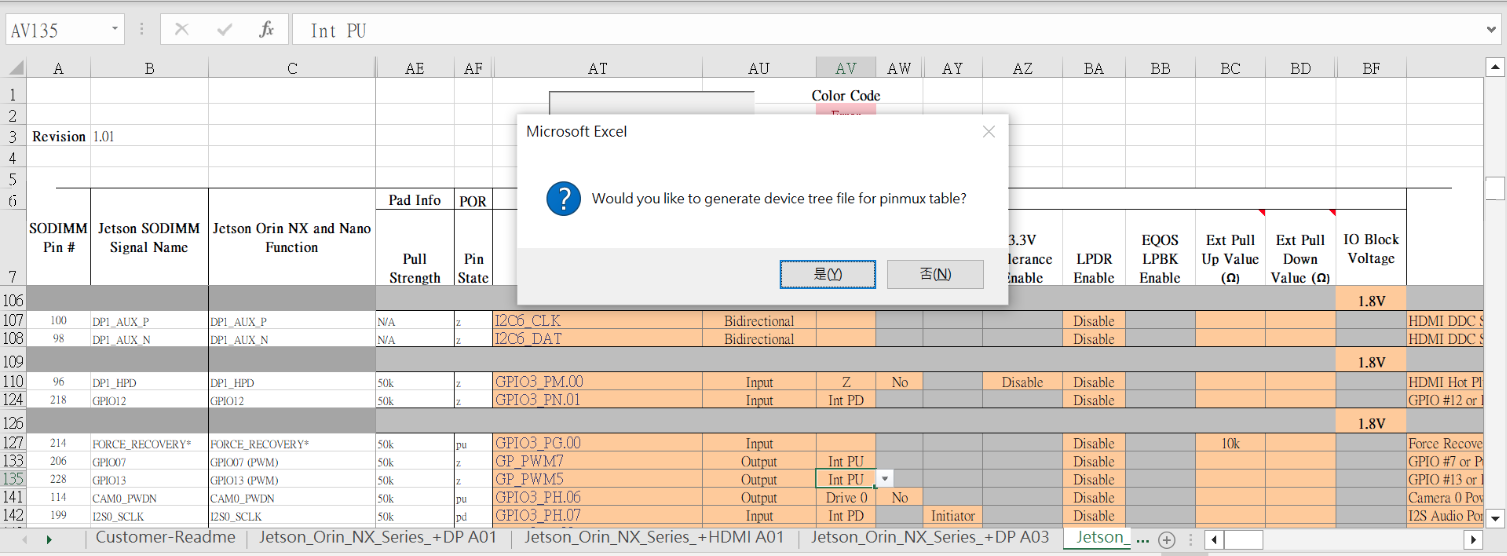The height and width of the screenshot is (556, 1507).
Task: Click the horizontal scrollbar left arrow
Action: (x=1214, y=540)
